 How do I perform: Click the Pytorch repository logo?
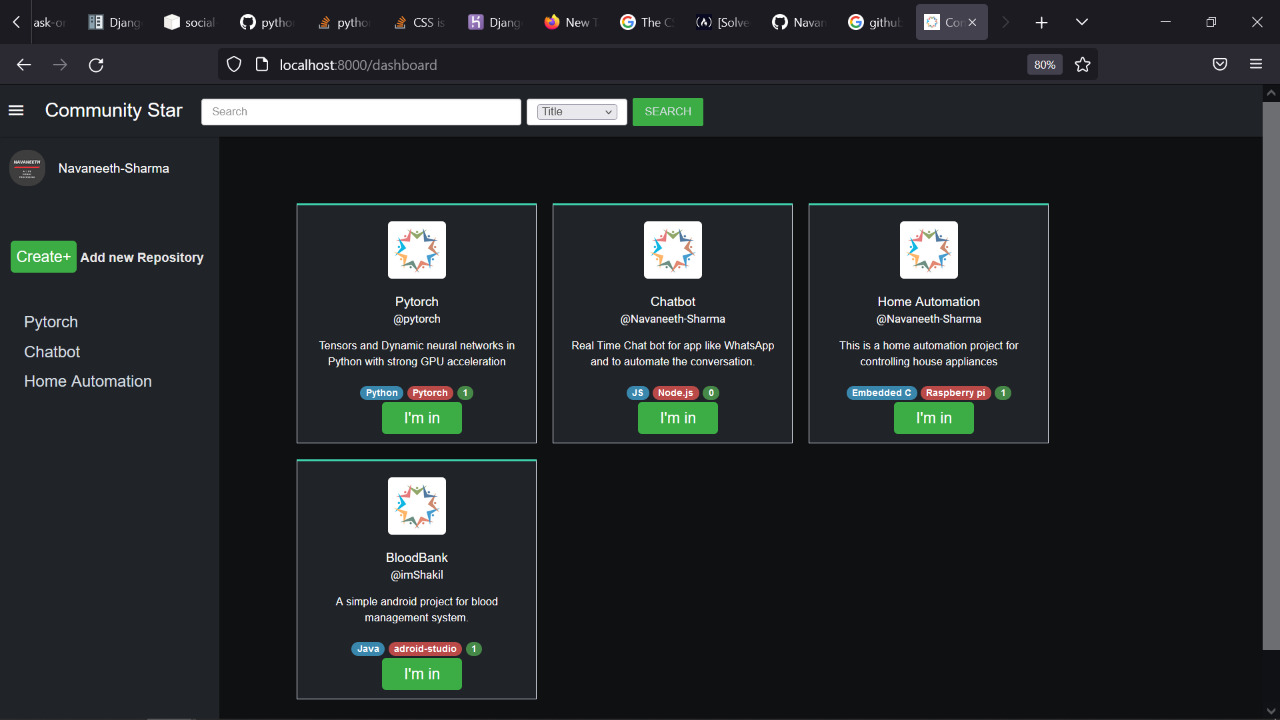[x=416, y=249]
